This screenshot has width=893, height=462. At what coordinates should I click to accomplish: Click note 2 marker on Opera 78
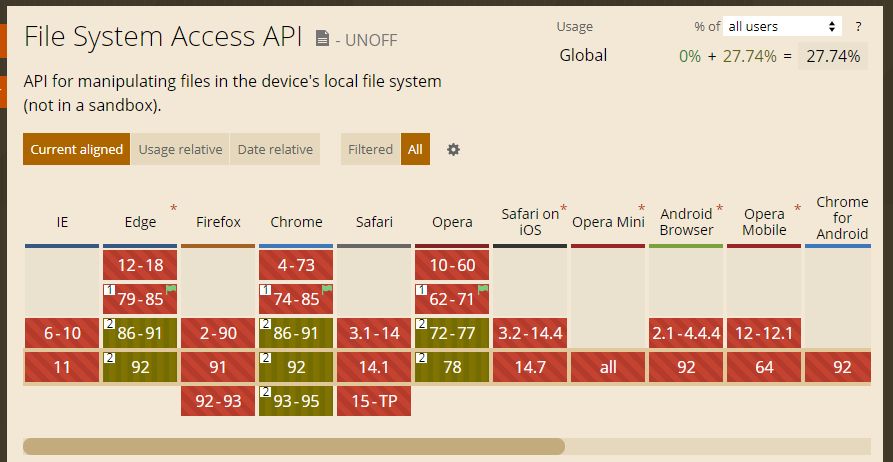click(420, 358)
